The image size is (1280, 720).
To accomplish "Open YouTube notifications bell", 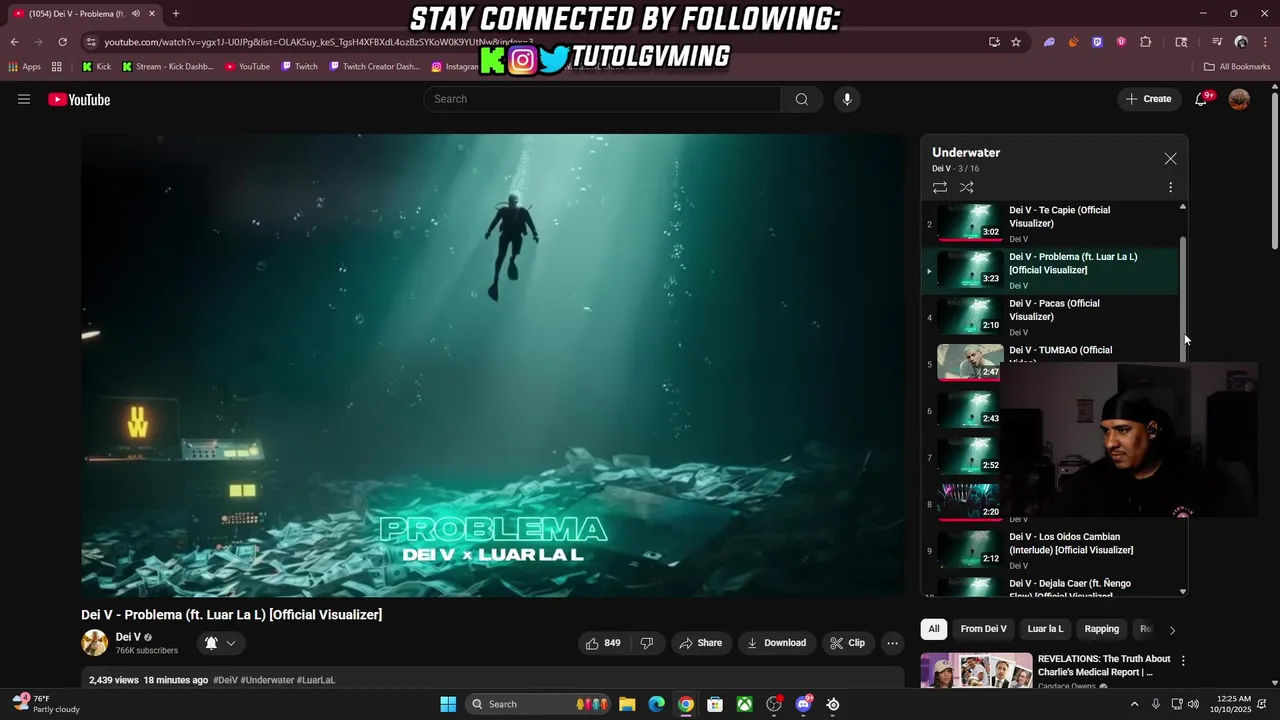I will point(1201,99).
